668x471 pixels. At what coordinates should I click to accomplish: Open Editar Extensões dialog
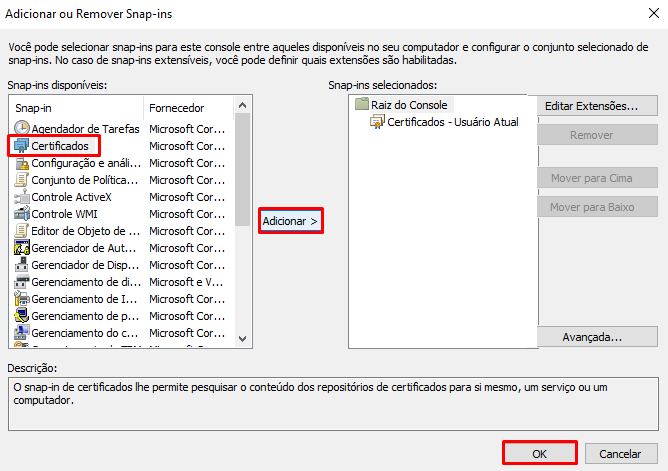tap(597, 106)
